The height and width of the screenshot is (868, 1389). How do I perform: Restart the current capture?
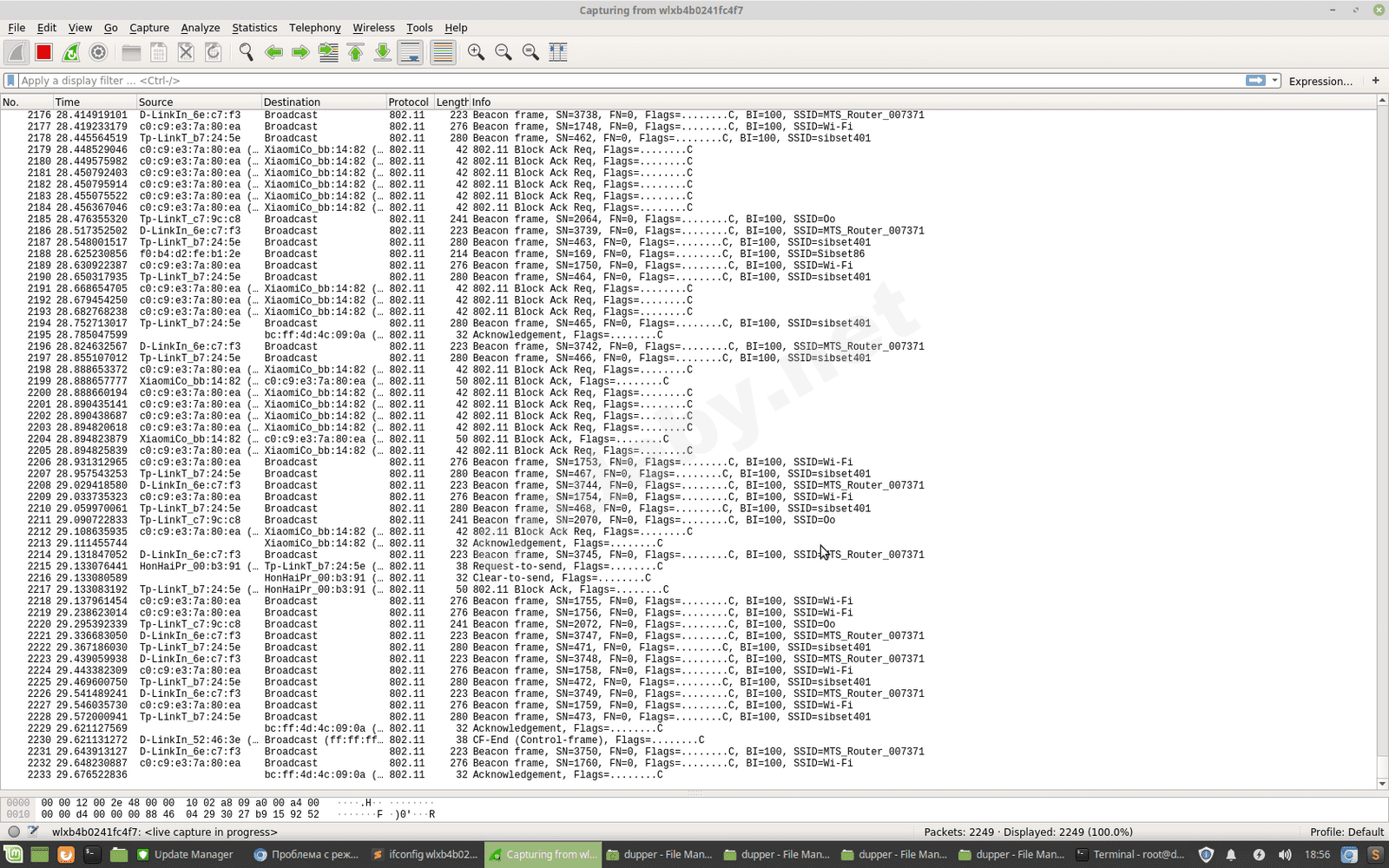[71, 52]
